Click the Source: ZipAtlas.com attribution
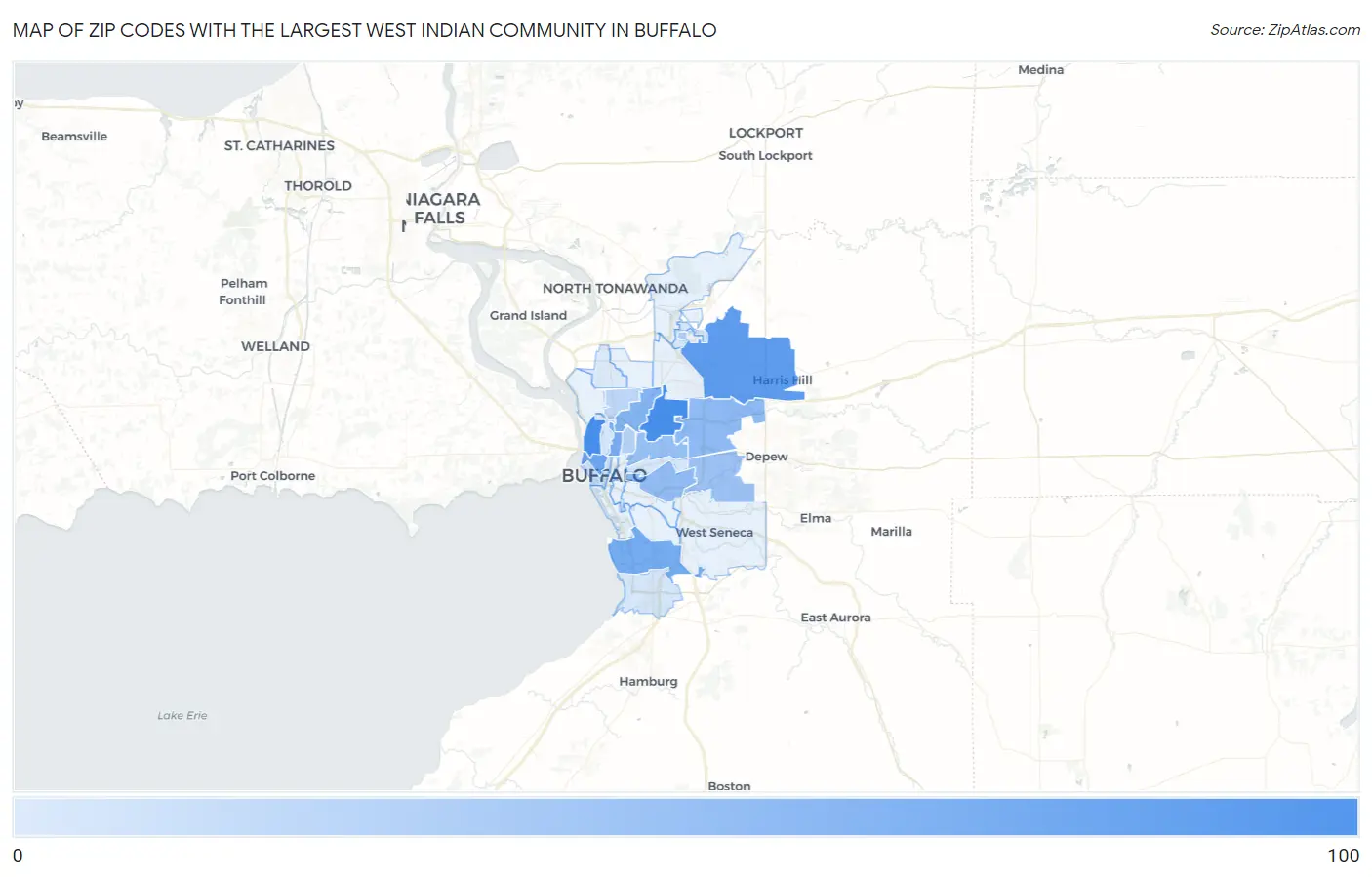This screenshot has height=877, width=1372. tap(1285, 30)
